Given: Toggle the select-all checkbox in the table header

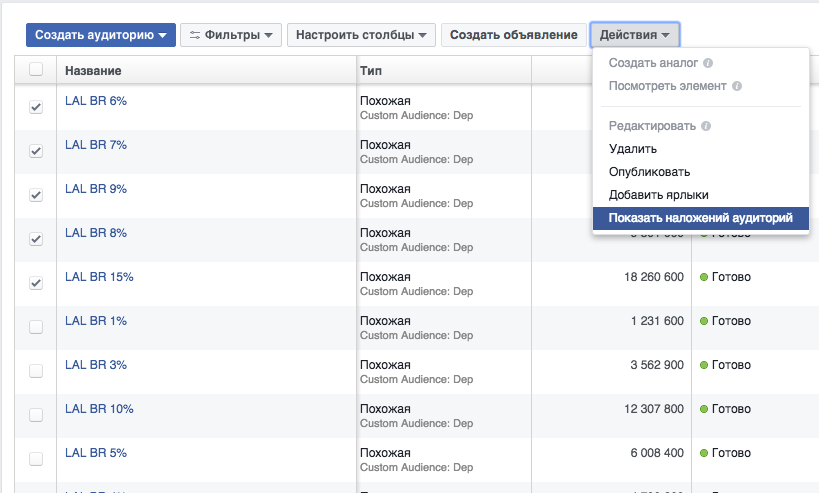Looking at the screenshot, I should (36, 70).
